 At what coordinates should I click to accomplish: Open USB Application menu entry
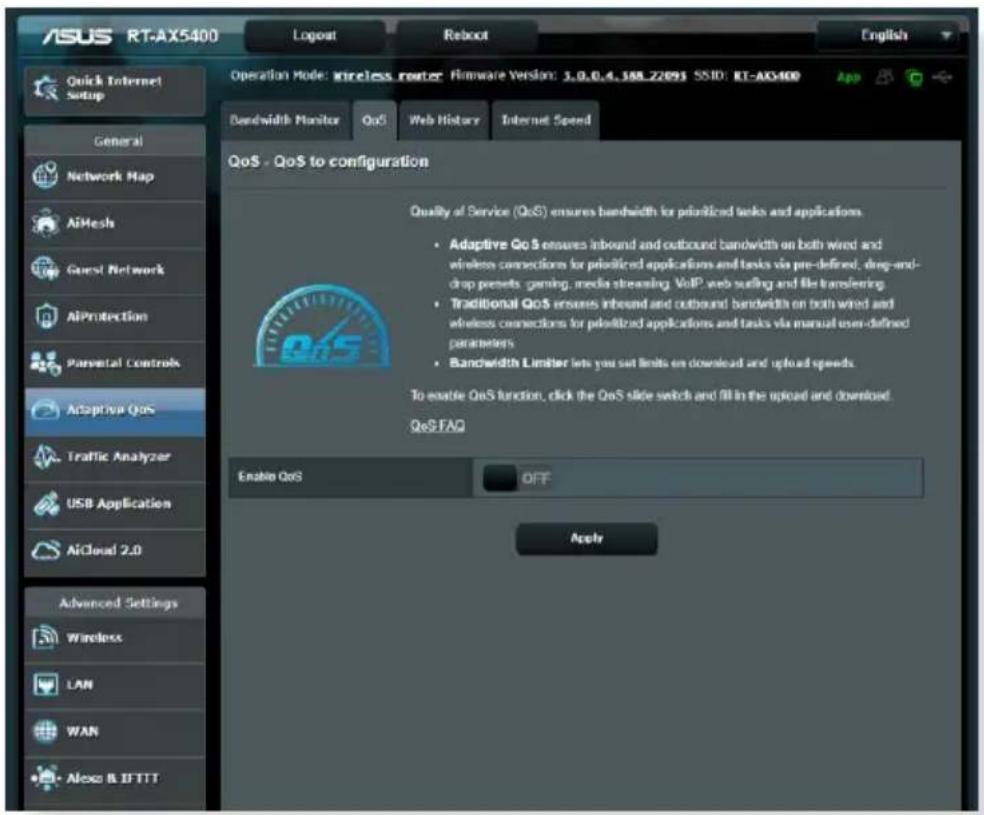(x=115, y=504)
